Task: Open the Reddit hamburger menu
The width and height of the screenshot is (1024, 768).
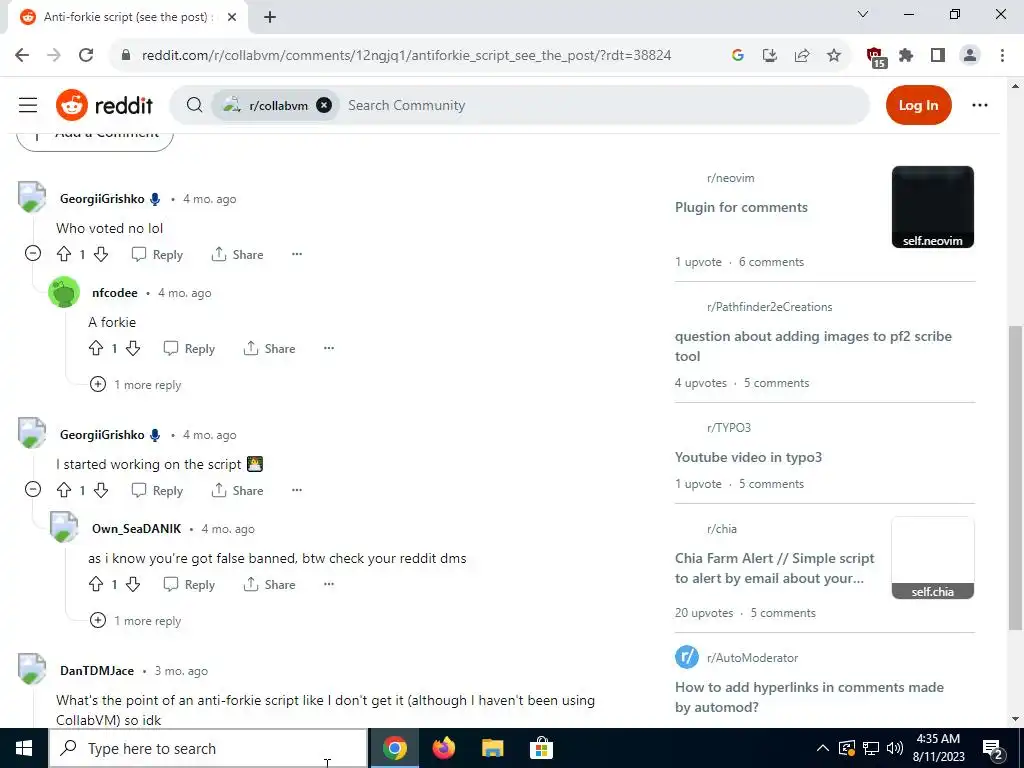Action: click(x=28, y=105)
